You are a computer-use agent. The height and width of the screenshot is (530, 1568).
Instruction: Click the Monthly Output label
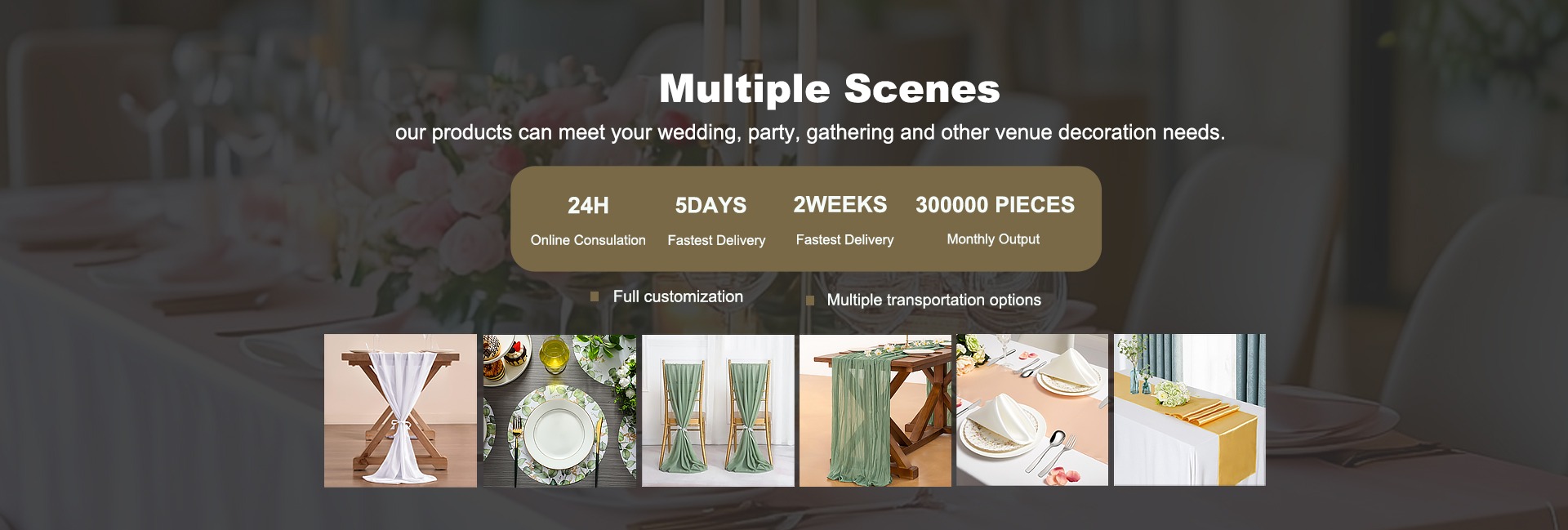tap(993, 239)
